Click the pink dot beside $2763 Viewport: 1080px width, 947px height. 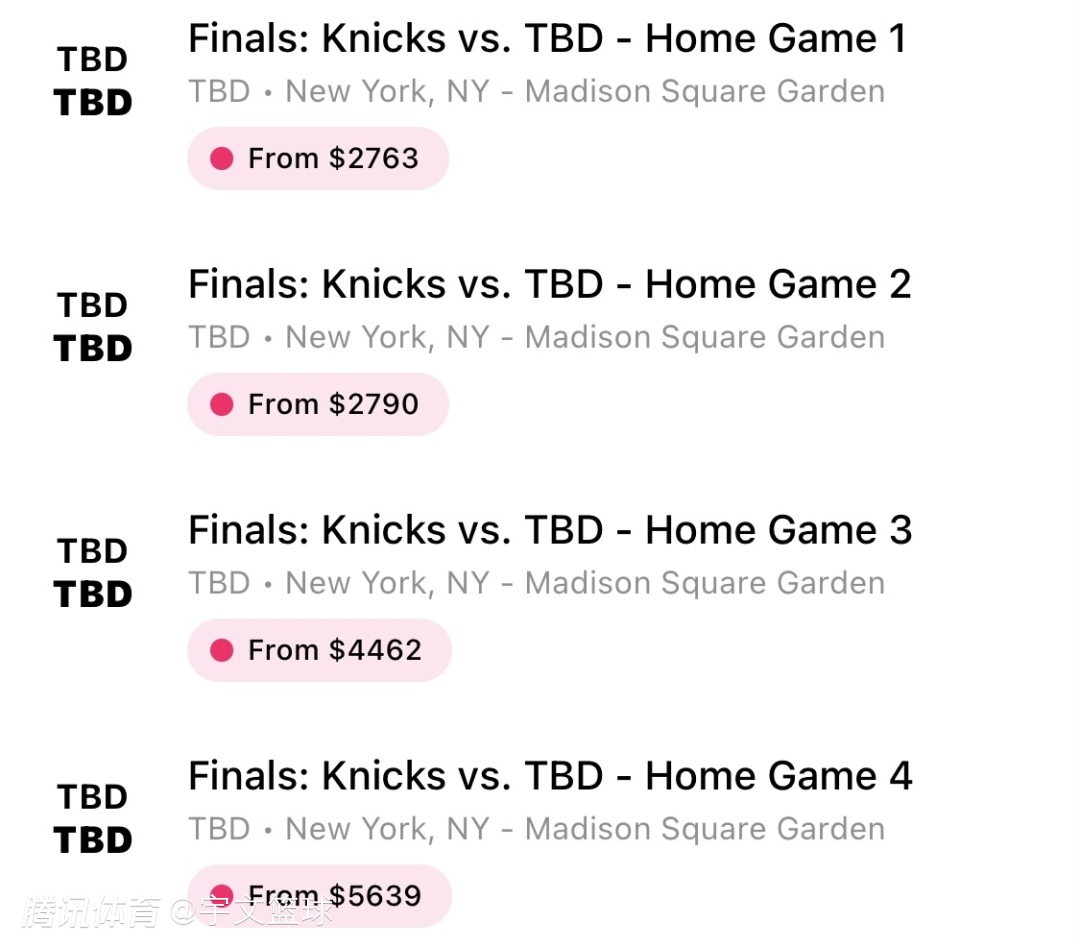[x=222, y=158]
